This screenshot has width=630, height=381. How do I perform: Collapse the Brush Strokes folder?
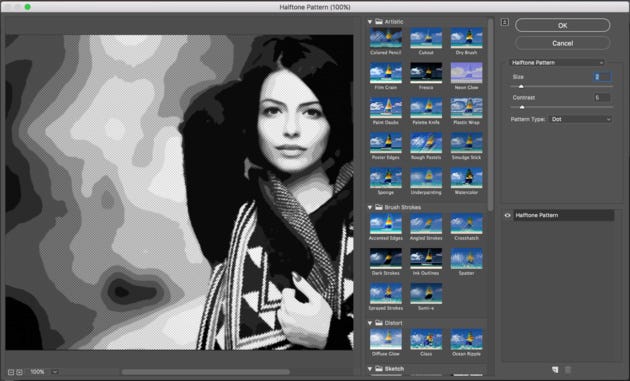370,207
